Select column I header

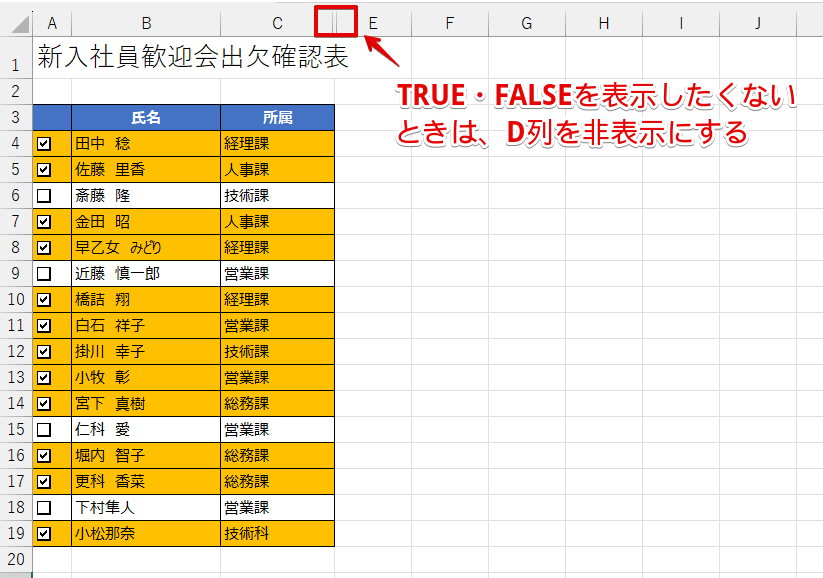coord(681,24)
